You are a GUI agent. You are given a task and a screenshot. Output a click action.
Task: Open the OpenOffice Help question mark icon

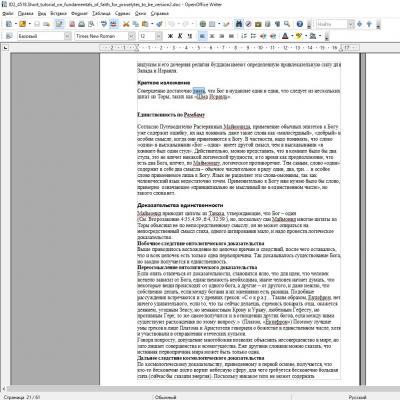tap(300, 24)
